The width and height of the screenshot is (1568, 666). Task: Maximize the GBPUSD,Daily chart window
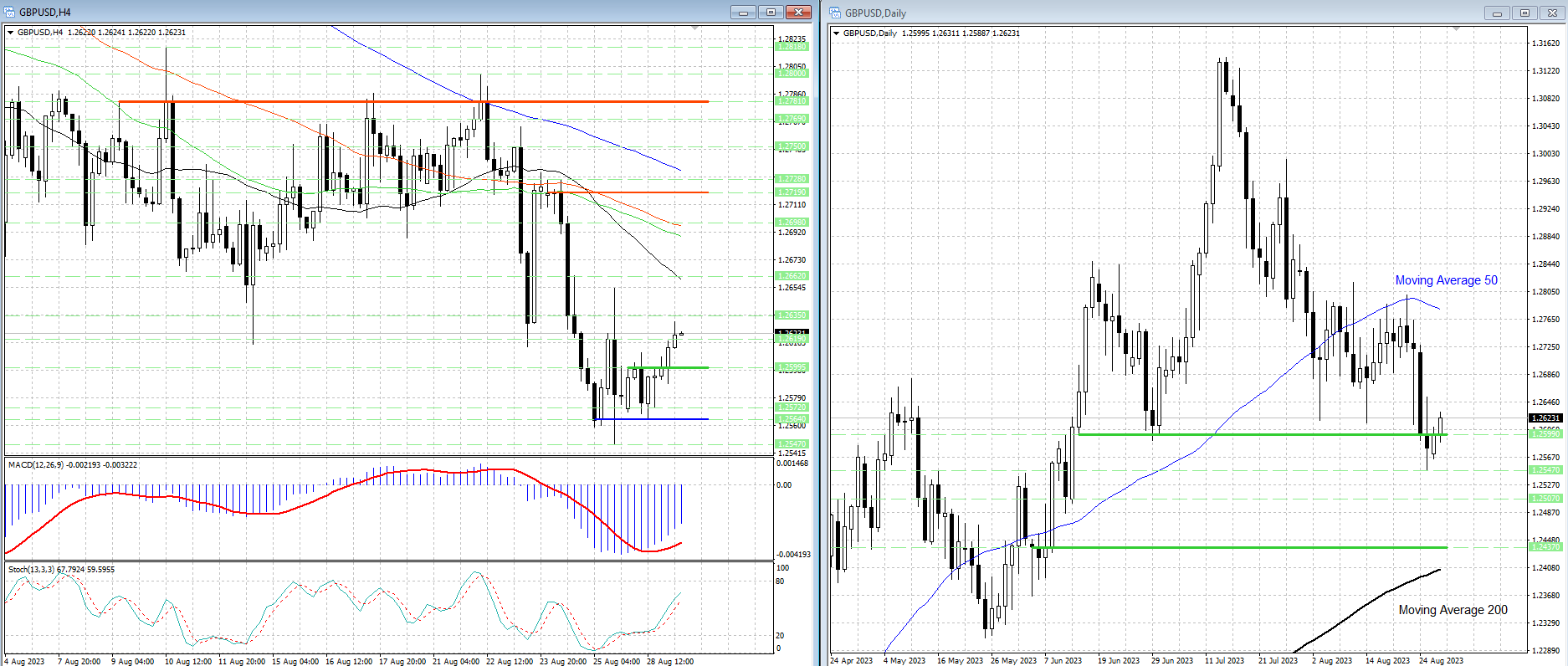tap(1524, 13)
